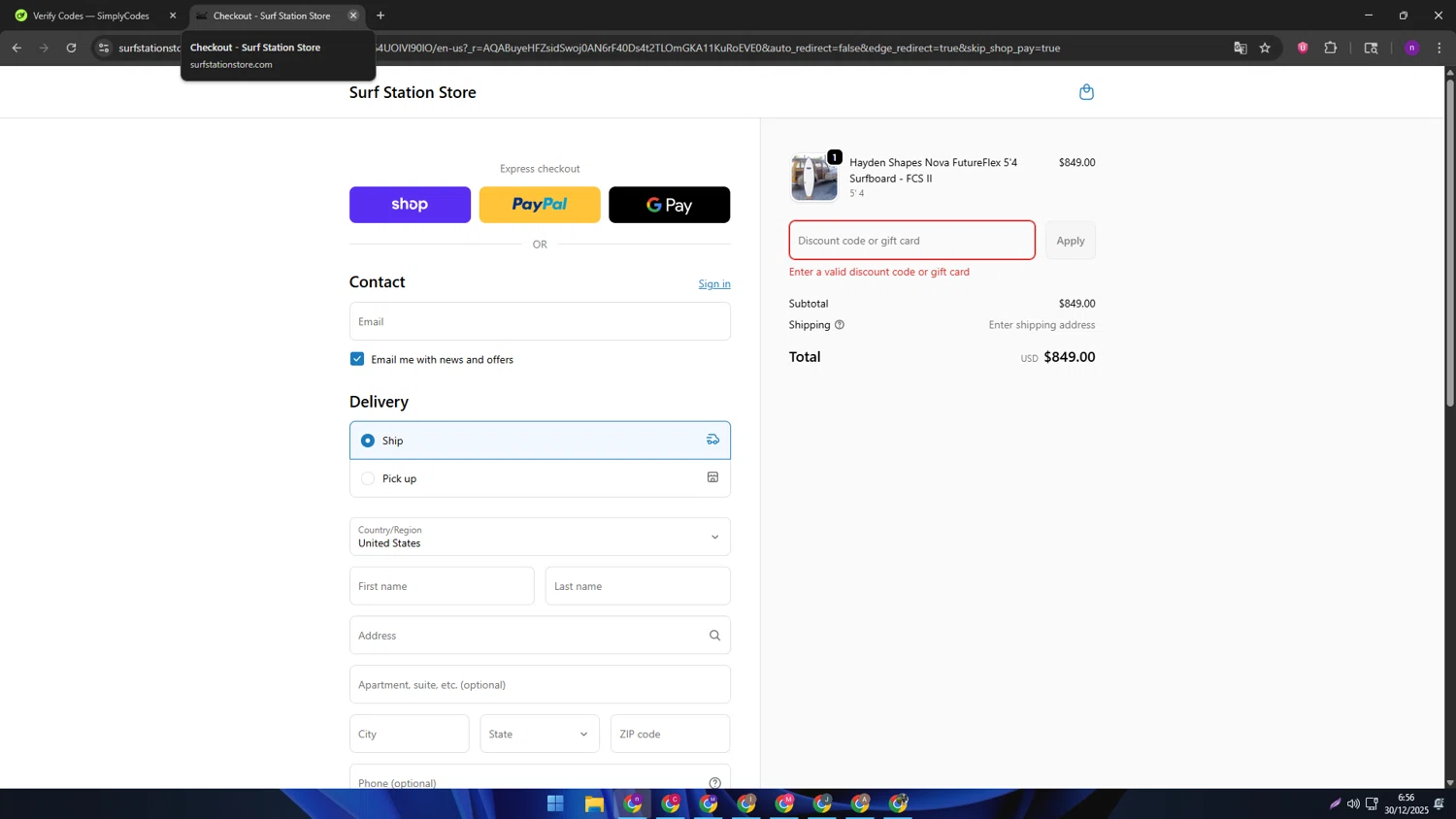Open the tab search icon in toolbar
The image size is (1456, 819).
point(1371,48)
